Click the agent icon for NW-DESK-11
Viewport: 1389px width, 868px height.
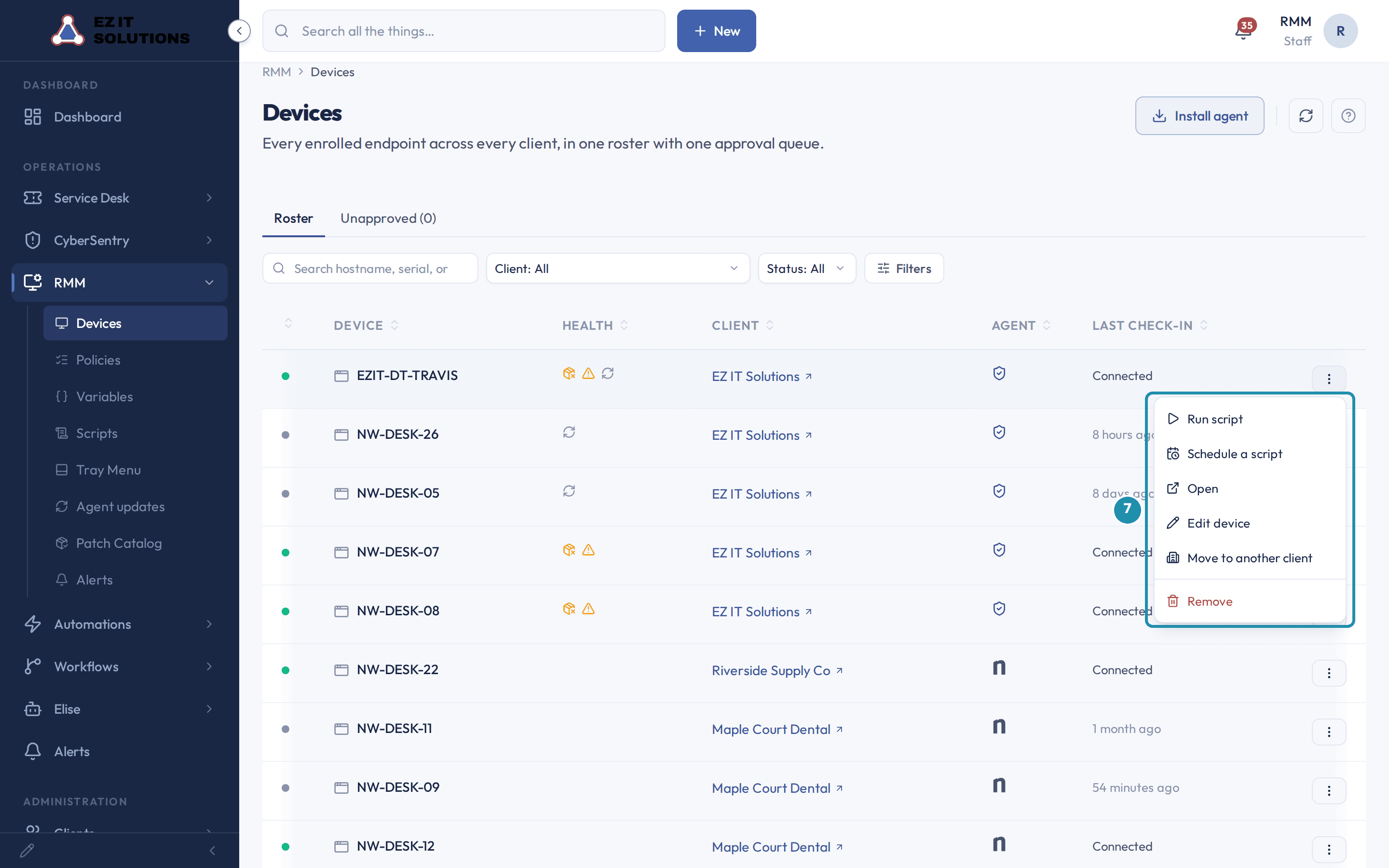pyautogui.click(x=999, y=726)
